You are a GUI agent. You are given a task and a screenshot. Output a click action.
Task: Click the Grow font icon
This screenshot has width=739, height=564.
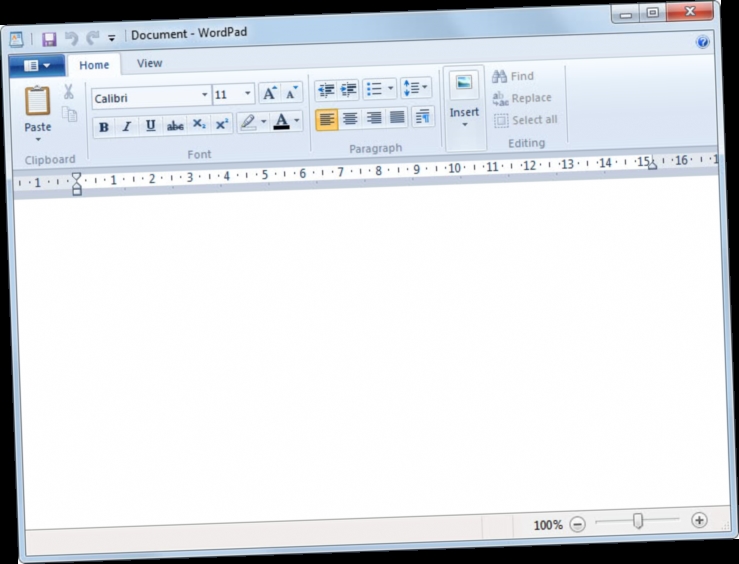270,93
